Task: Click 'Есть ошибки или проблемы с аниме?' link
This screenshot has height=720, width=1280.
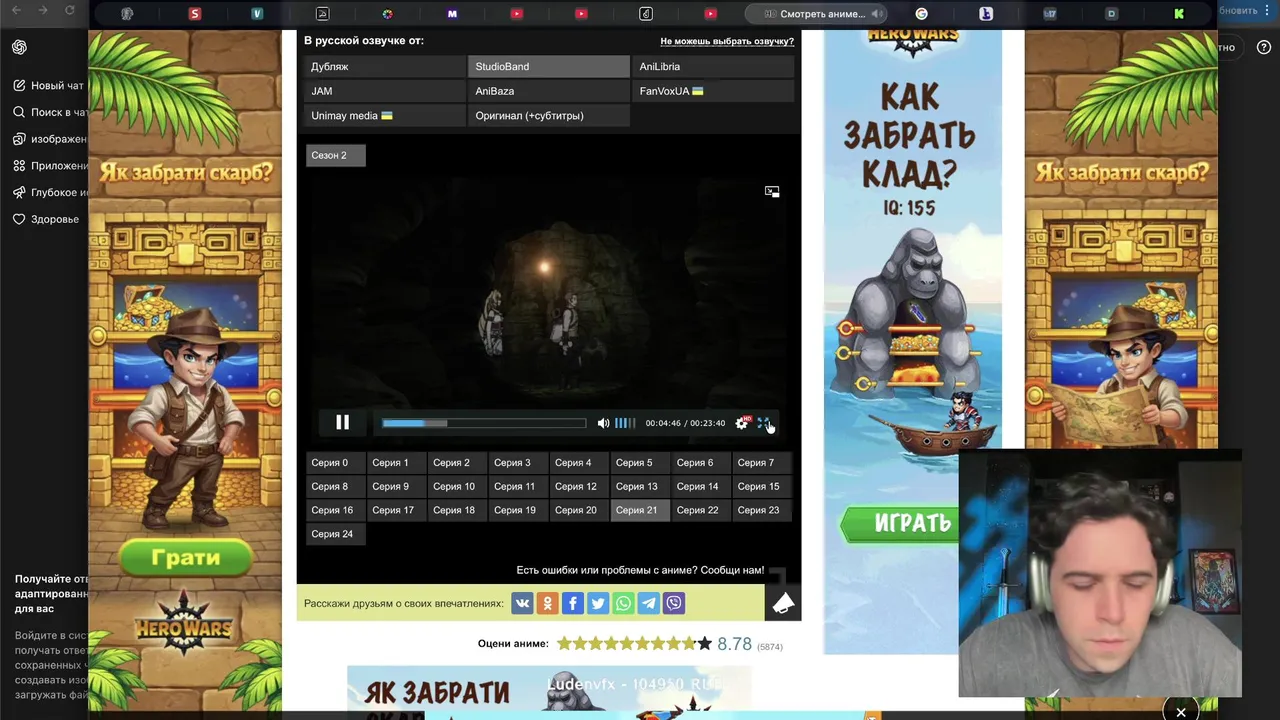Action: pyautogui.click(x=640, y=570)
